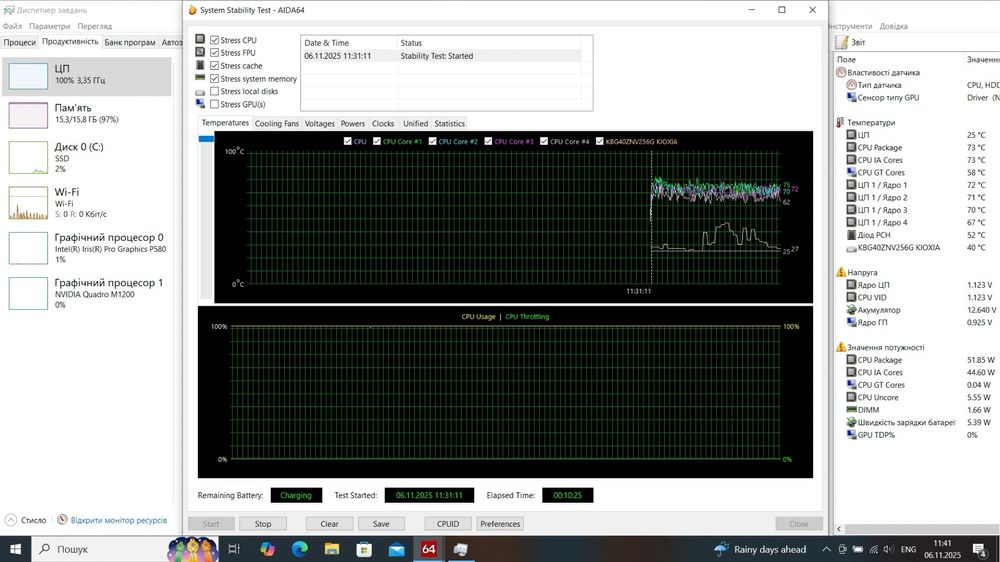Toggle KBG40ZNV256G KIOXIA graph checkbox
Image resolution: width=1000 pixels, height=562 pixels.
[599, 141]
